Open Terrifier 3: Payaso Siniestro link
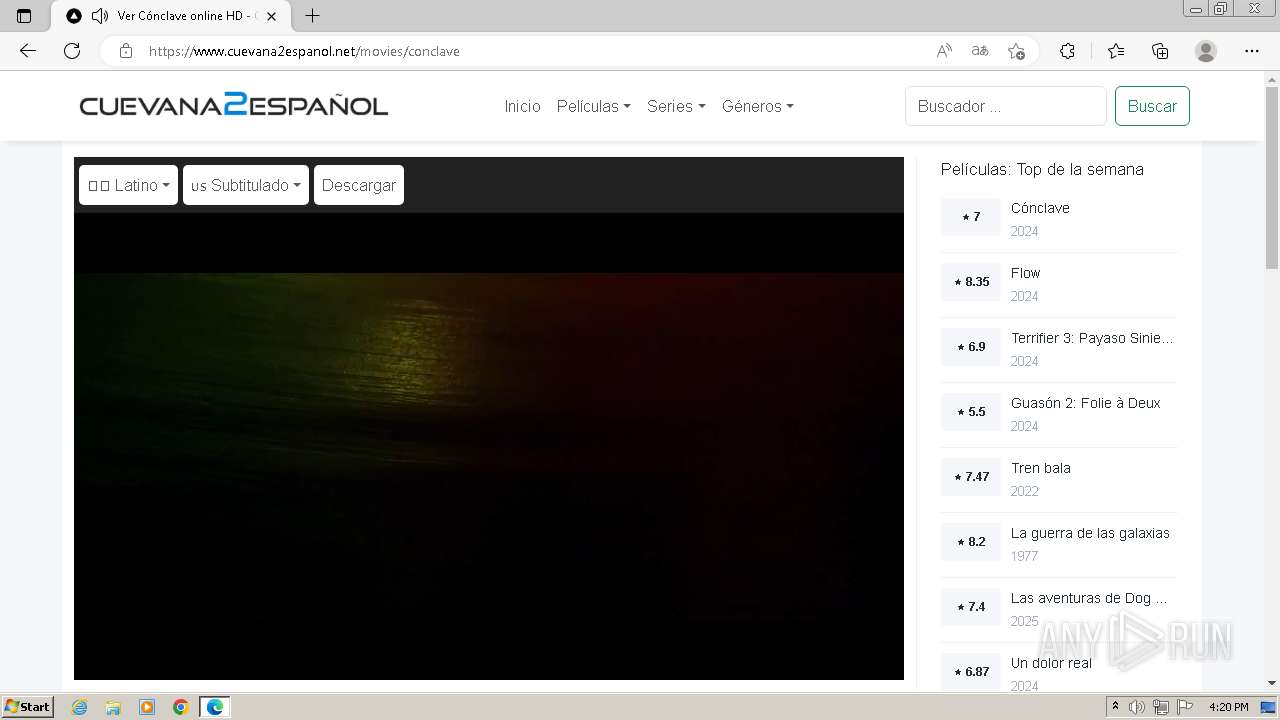 point(1092,338)
